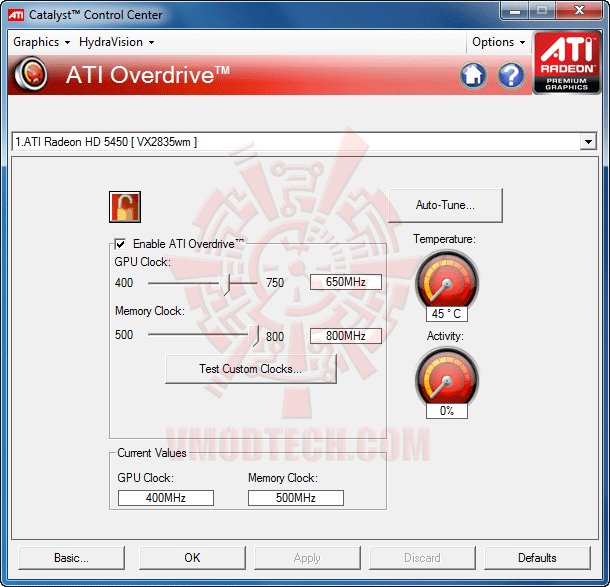The image size is (610, 587).
Task: Click the ATI Overdrive gauge icon in the banner
Action: click(x=31, y=74)
